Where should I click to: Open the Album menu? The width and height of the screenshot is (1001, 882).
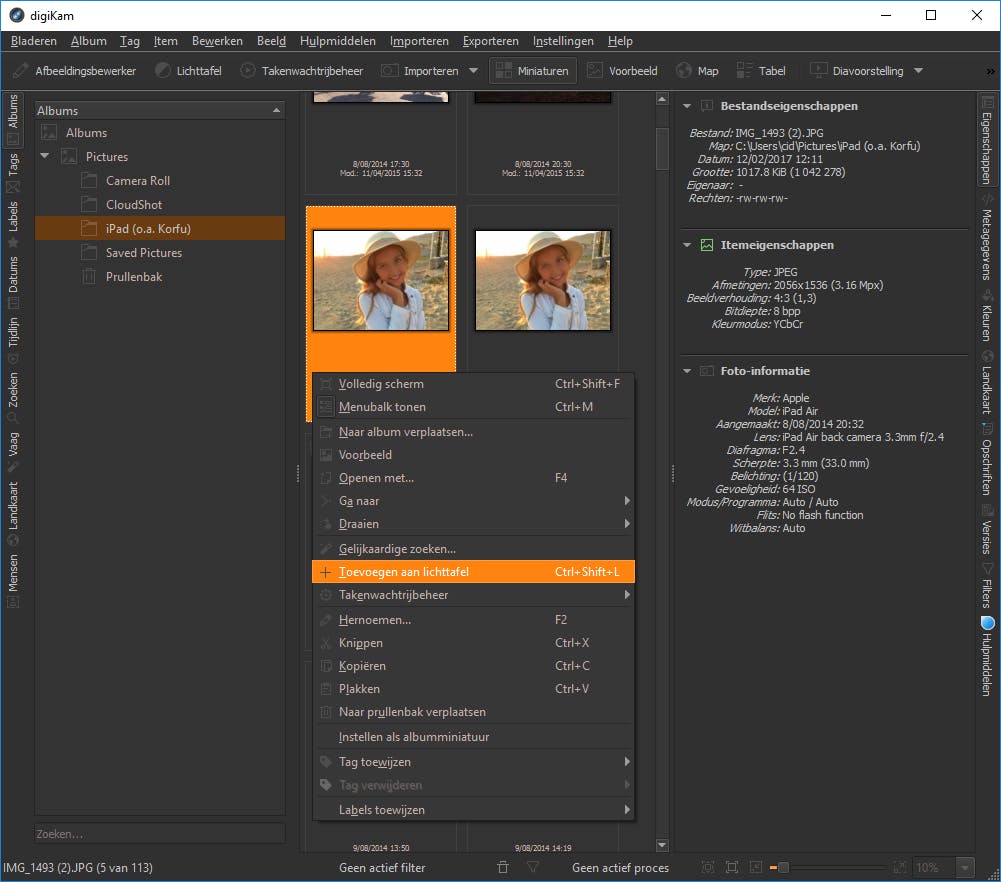[x=89, y=41]
